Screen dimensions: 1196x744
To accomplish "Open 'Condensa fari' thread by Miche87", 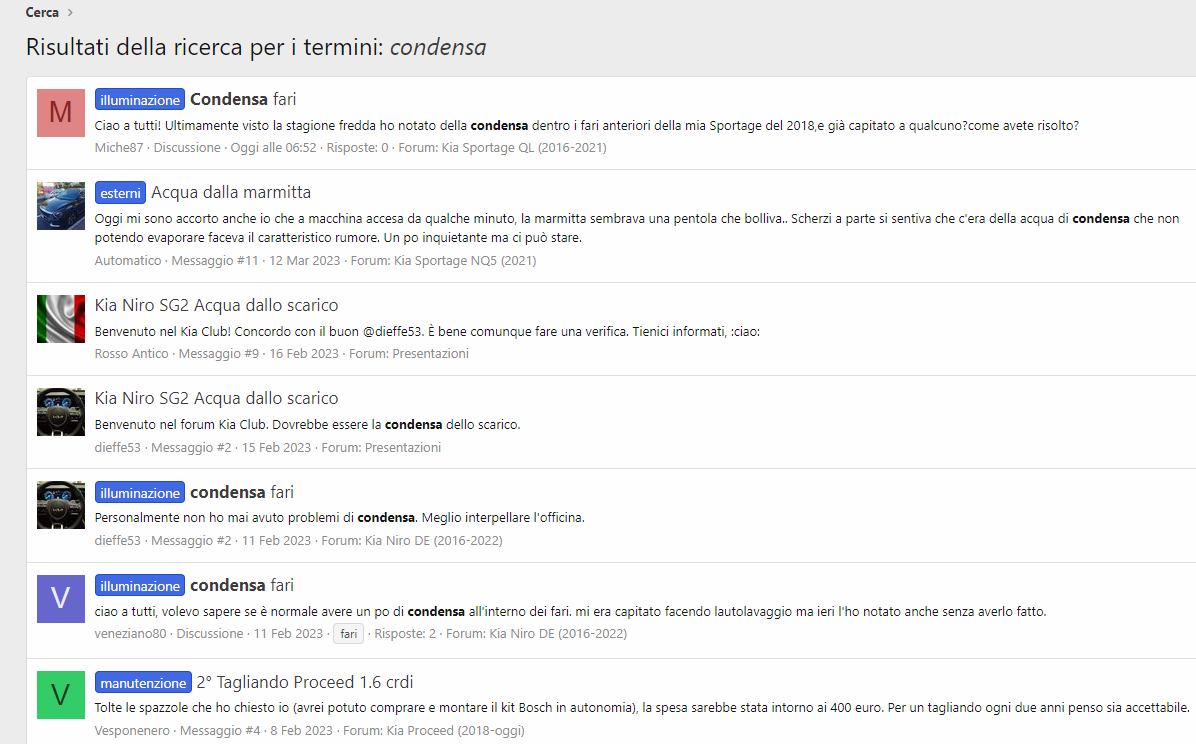I will tap(243, 99).
